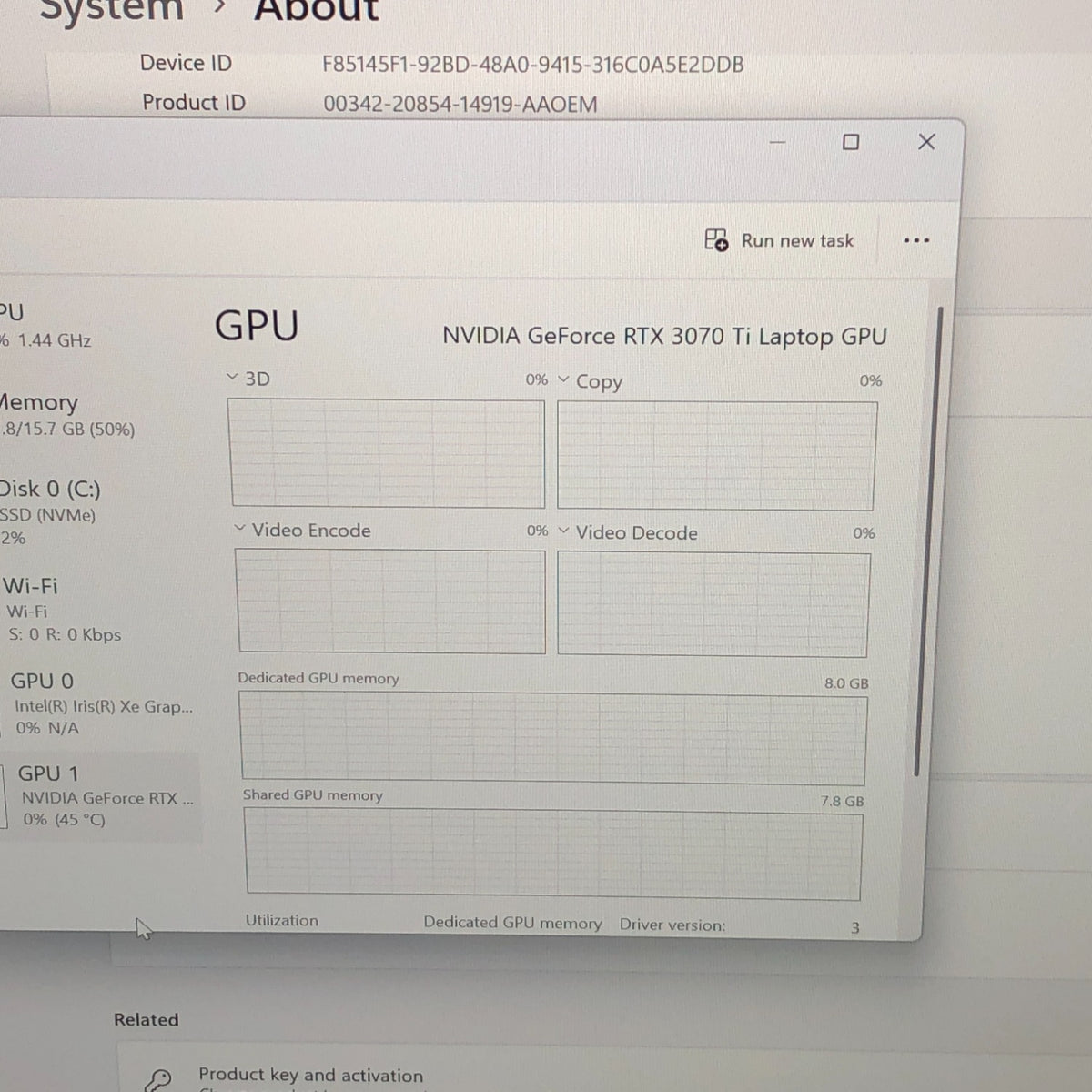Open the Video Encode engine dropdown

pyautogui.click(x=240, y=528)
